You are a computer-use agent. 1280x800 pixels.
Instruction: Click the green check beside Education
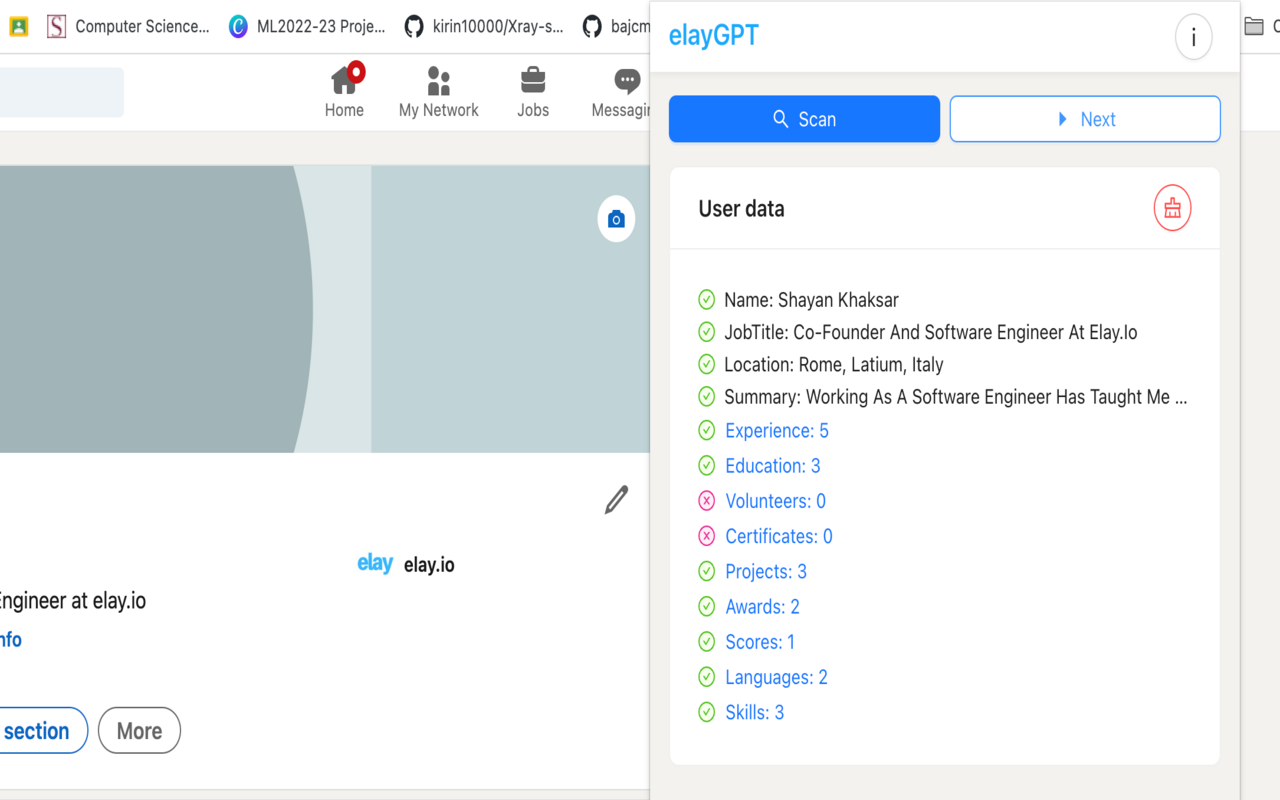[x=706, y=465]
